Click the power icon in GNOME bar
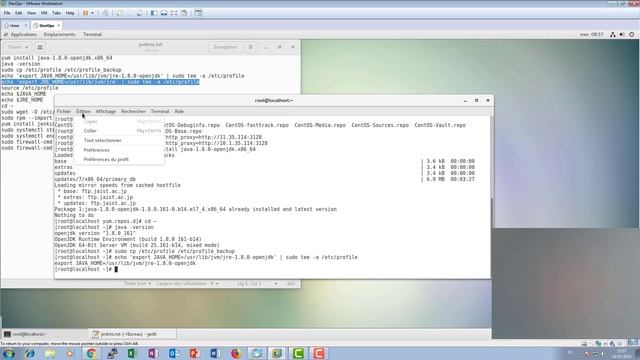Viewport: 640px width, 360px height. (x=631, y=35)
